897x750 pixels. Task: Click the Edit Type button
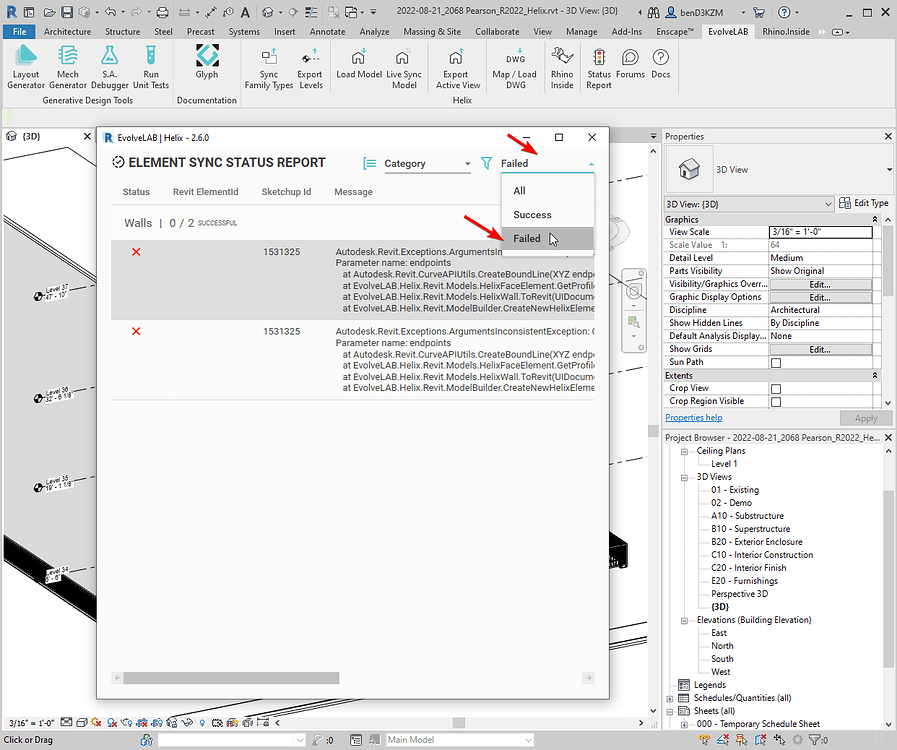click(x=864, y=203)
